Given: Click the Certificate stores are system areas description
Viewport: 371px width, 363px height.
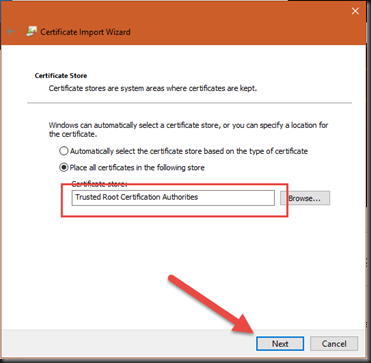Looking at the screenshot, I should point(153,89).
